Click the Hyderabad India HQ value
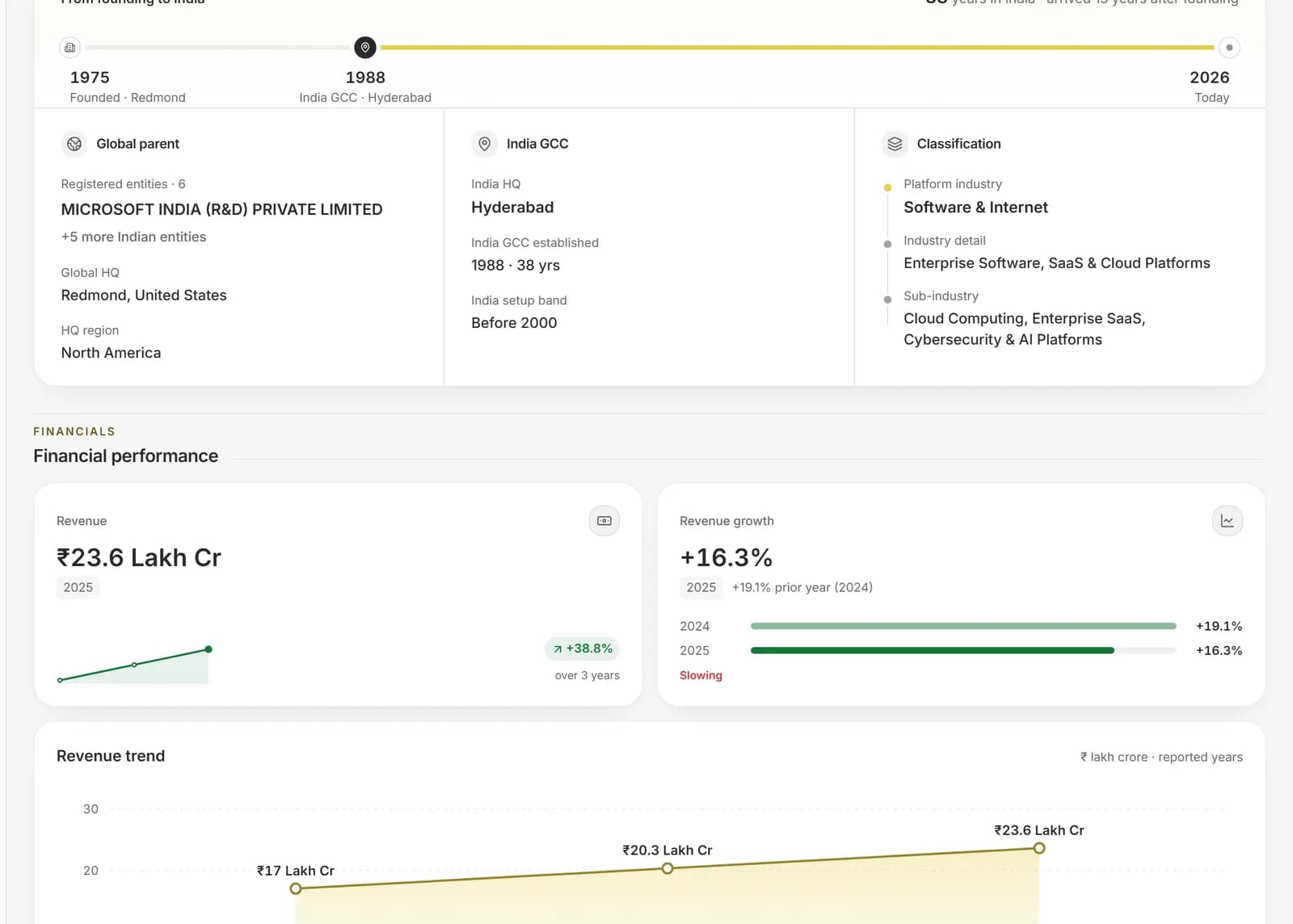The width and height of the screenshot is (1293, 924). click(x=512, y=208)
